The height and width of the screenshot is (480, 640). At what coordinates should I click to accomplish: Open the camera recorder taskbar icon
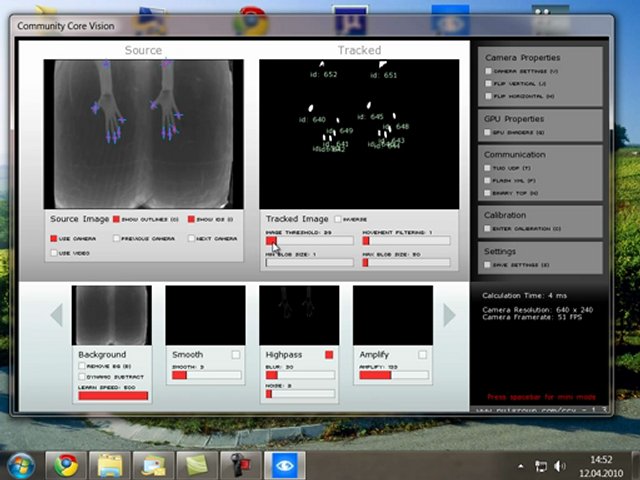click(241, 465)
